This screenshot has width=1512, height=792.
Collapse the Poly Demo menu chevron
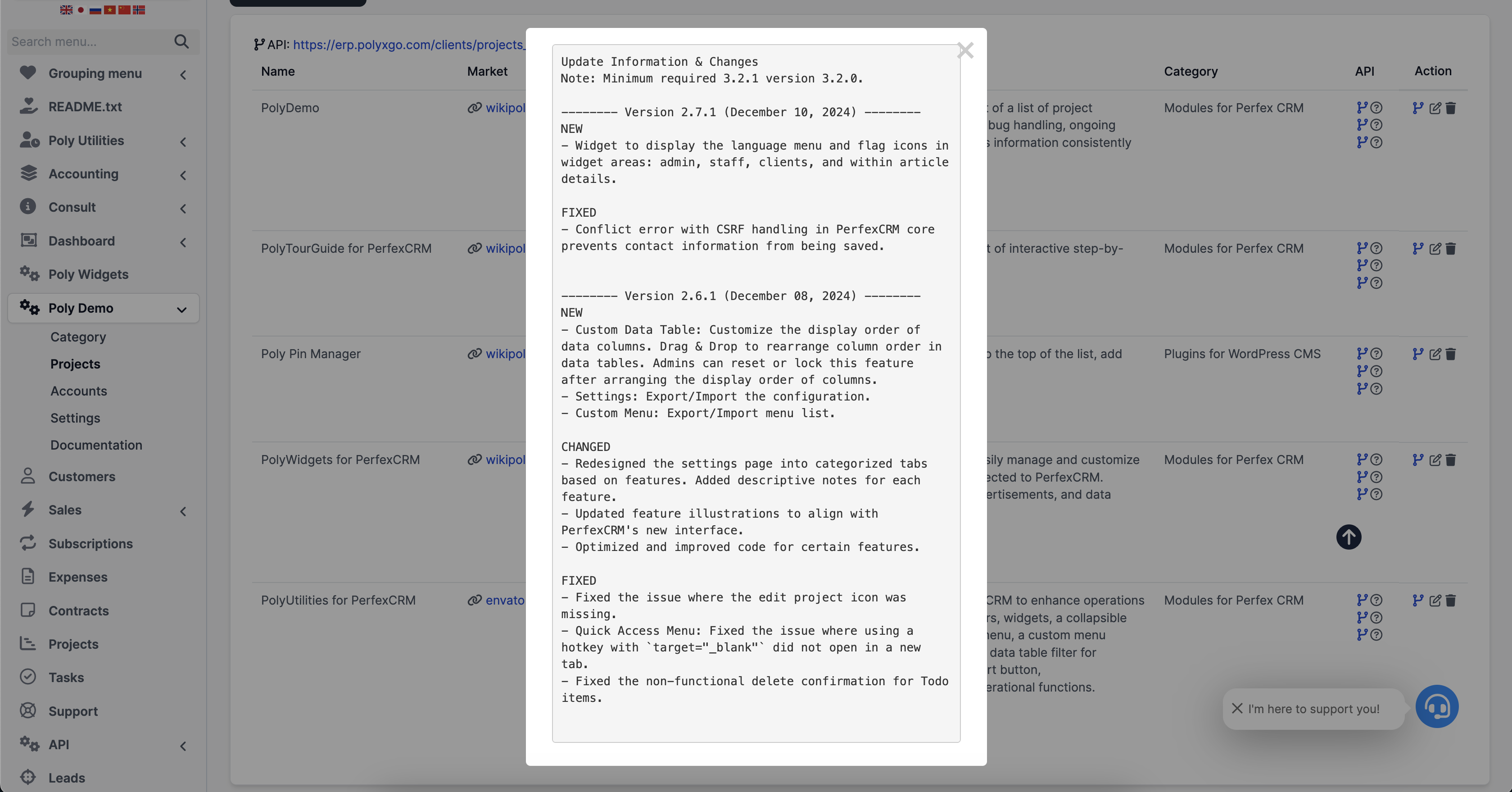click(182, 310)
